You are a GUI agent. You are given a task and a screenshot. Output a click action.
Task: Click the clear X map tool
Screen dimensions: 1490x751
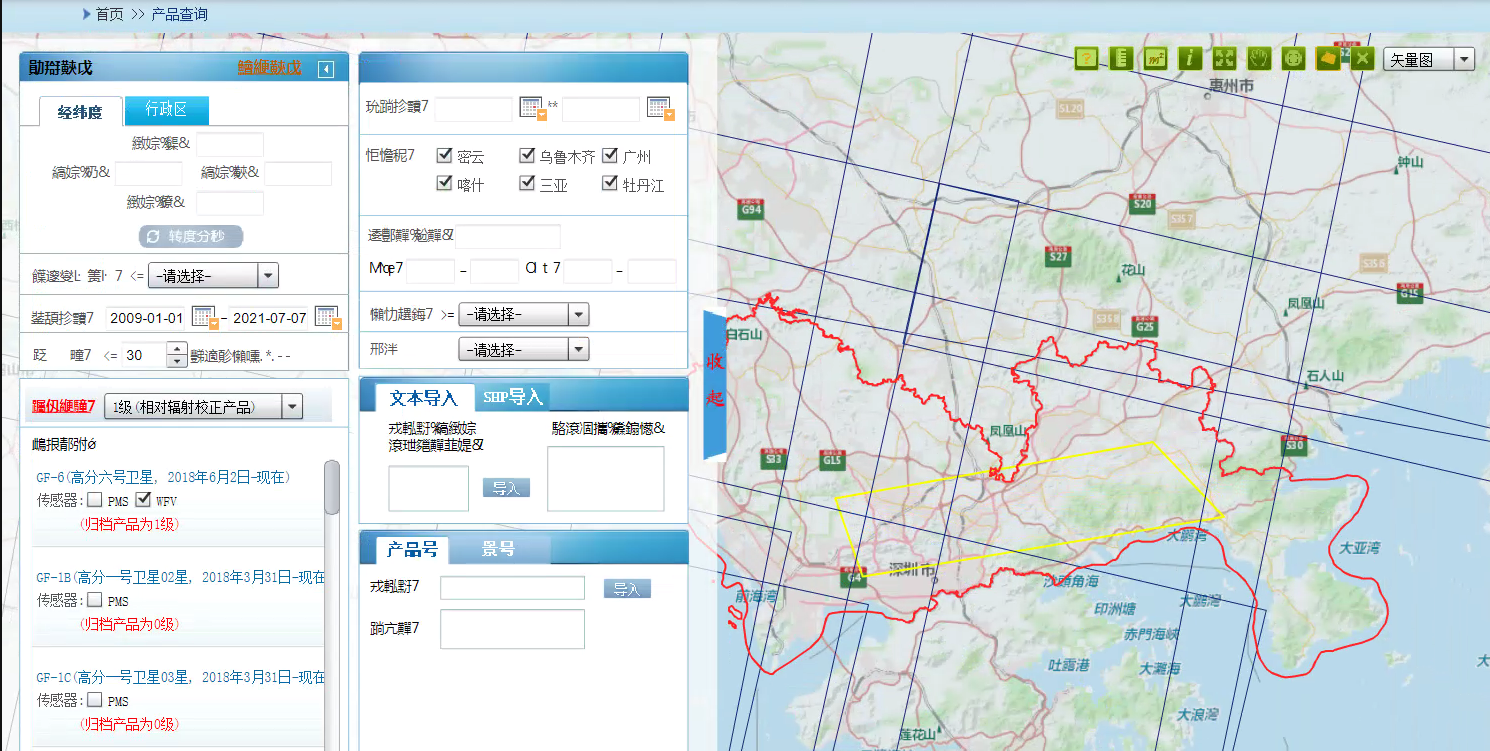1362,59
